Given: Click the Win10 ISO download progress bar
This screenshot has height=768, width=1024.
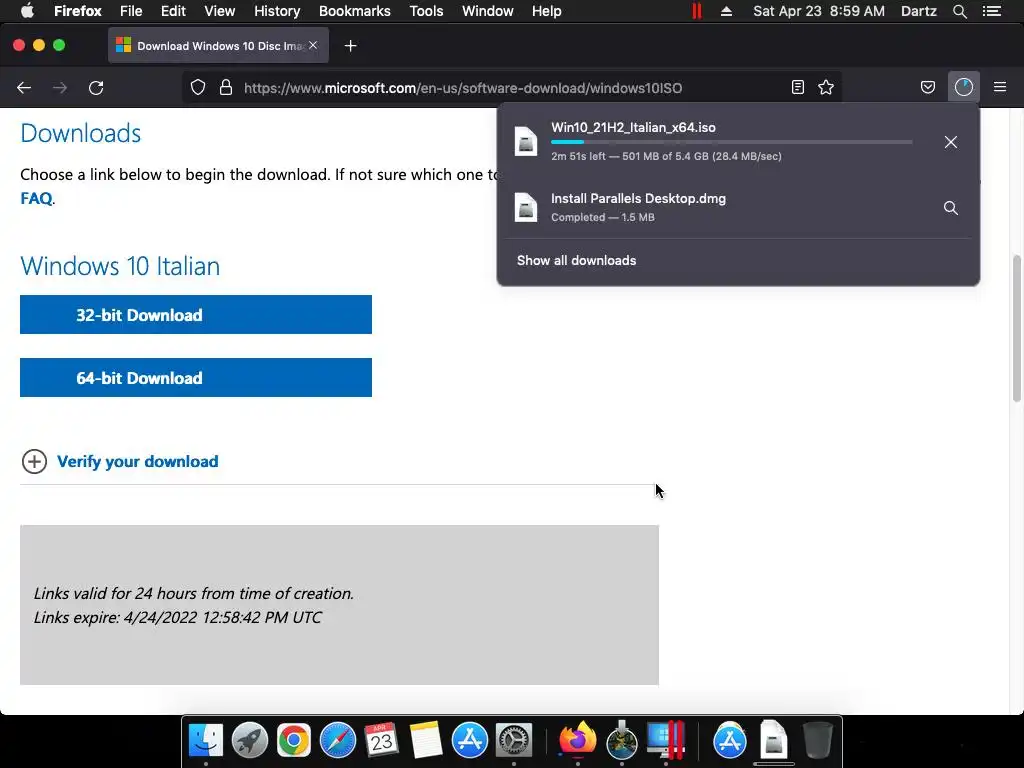Looking at the screenshot, I should pos(731,142).
